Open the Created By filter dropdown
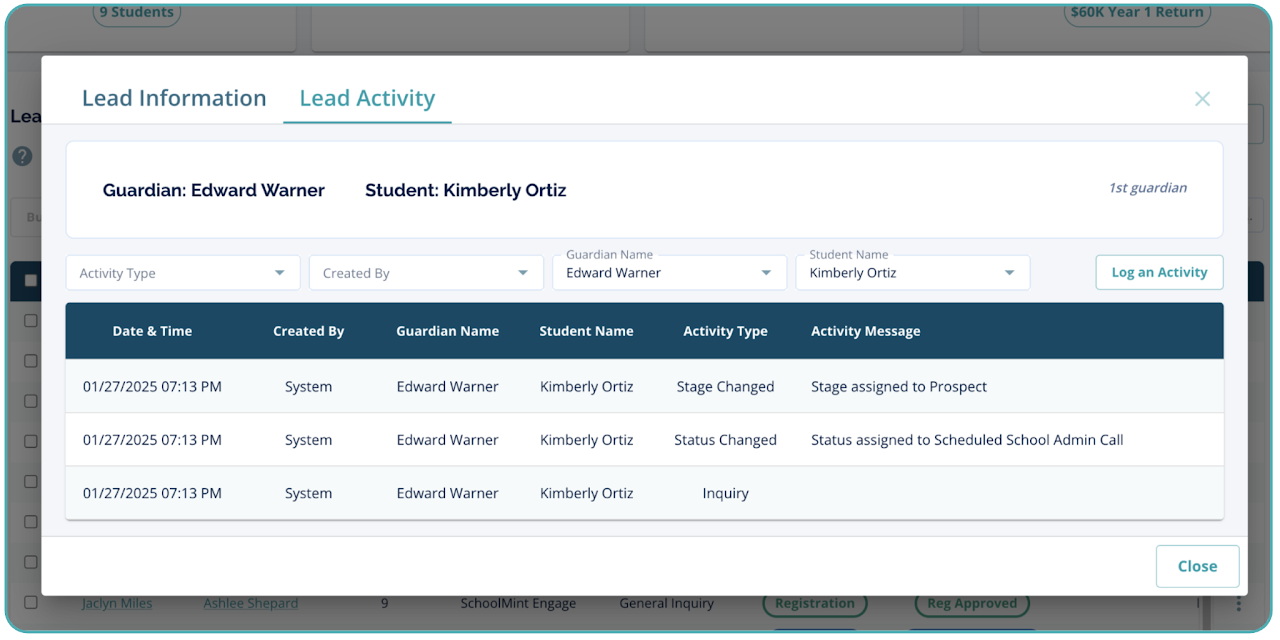The image size is (1280, 640). [426, 273]
